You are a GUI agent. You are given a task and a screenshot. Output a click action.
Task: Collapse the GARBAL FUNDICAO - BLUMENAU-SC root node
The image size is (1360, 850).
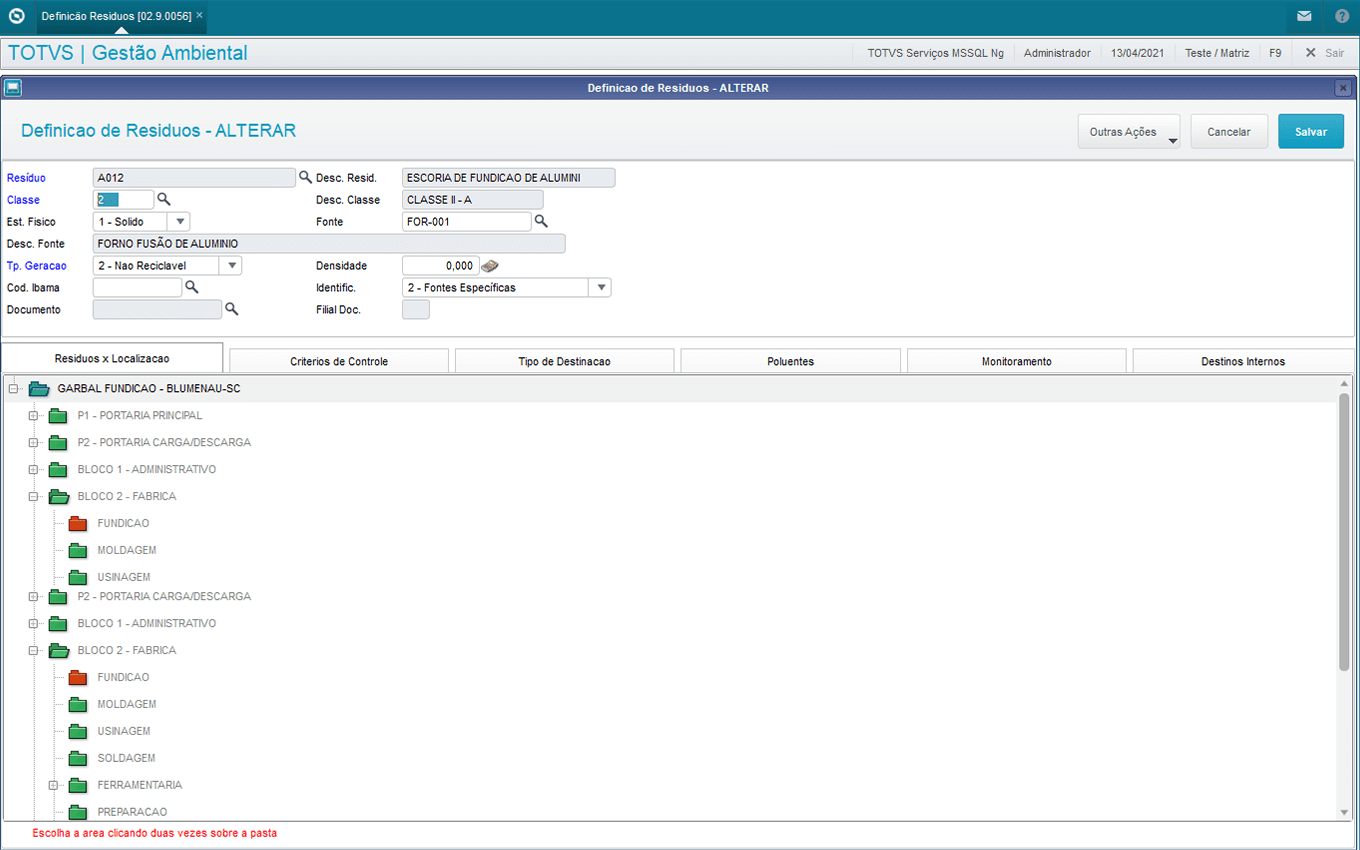coord(14,389)
